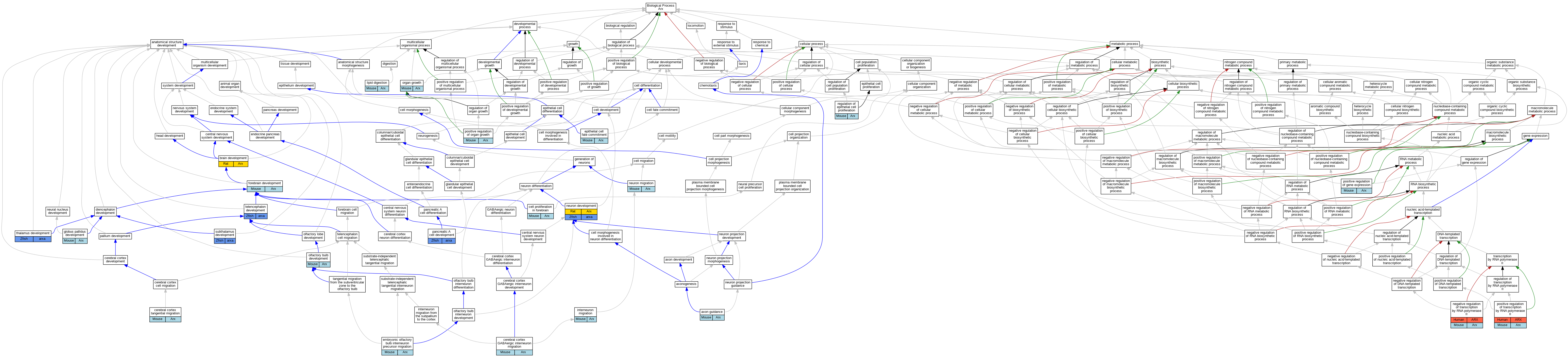Select the digestion node
Image resolution: width=1568 pixels, height=358 pixels.
tap(389, 63)
